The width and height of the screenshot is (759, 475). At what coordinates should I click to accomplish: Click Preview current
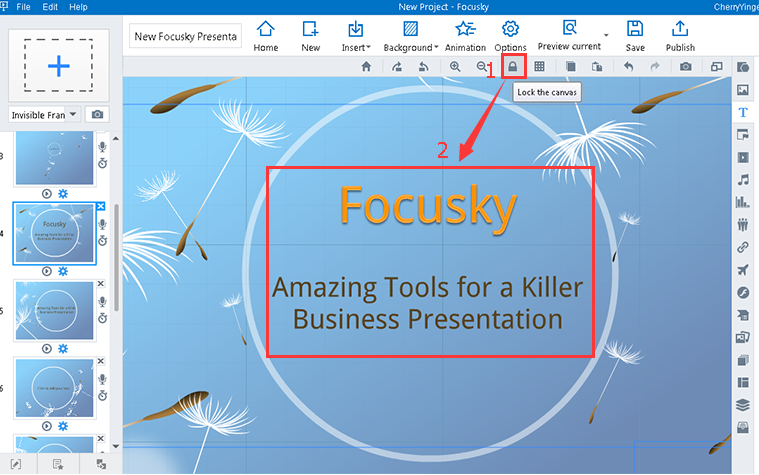(569, 35)
